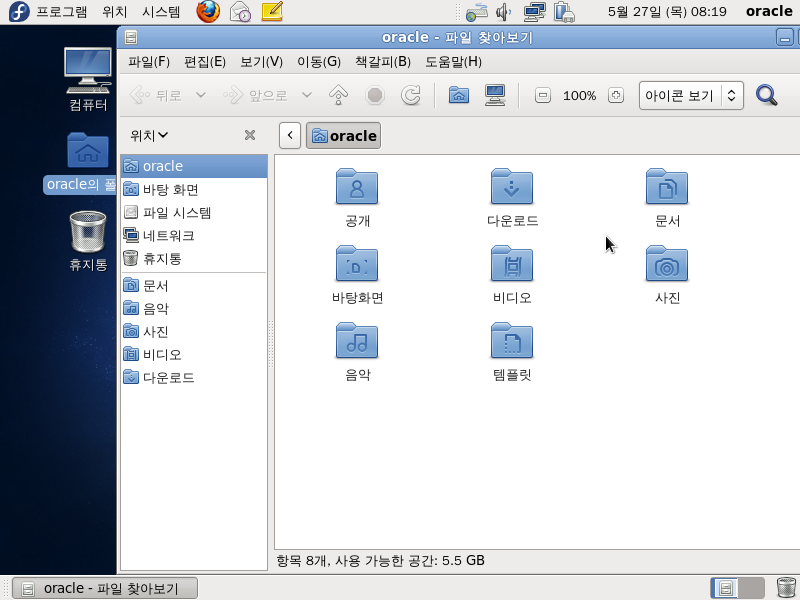
Task: Launch Firefox from the top panel
Action: [x=208, y=11]
